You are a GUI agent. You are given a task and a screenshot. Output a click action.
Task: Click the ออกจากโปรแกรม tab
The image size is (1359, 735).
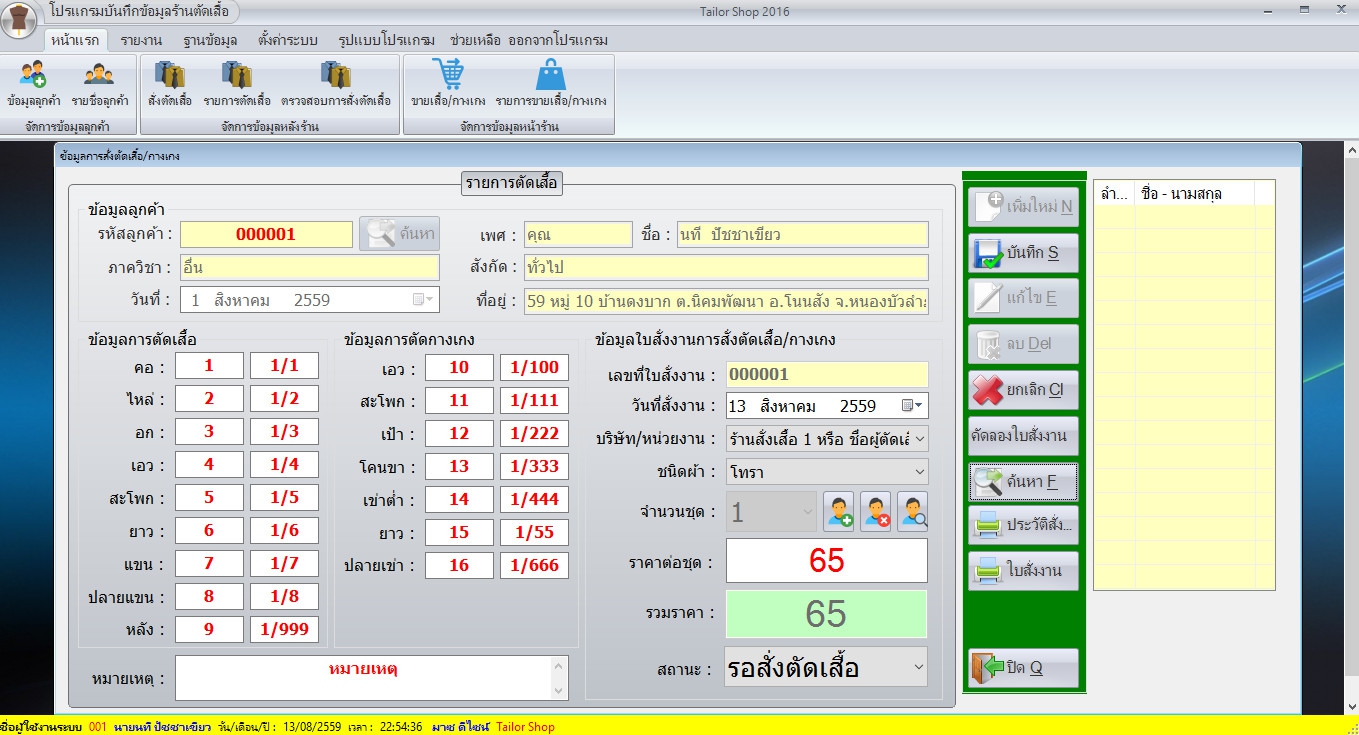[x=558, y=40]
